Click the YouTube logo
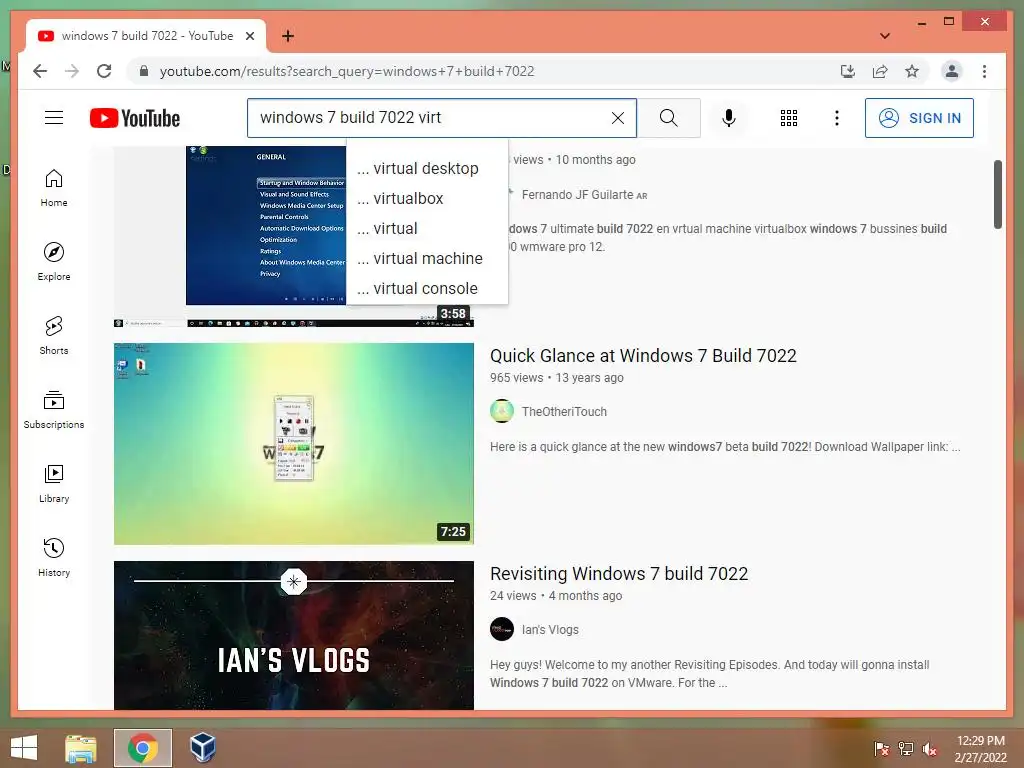The image size is (1024, 768). coord(135,118)
